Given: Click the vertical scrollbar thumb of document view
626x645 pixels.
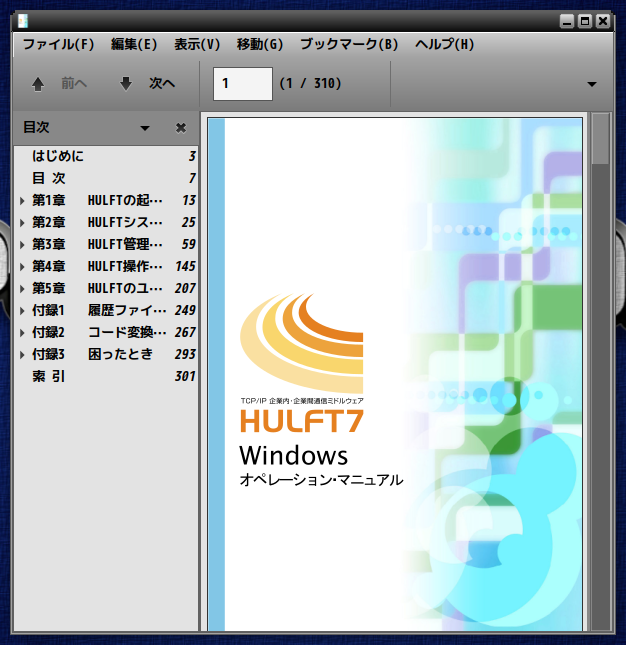Looking at the screenshot, I should (600, 139).
